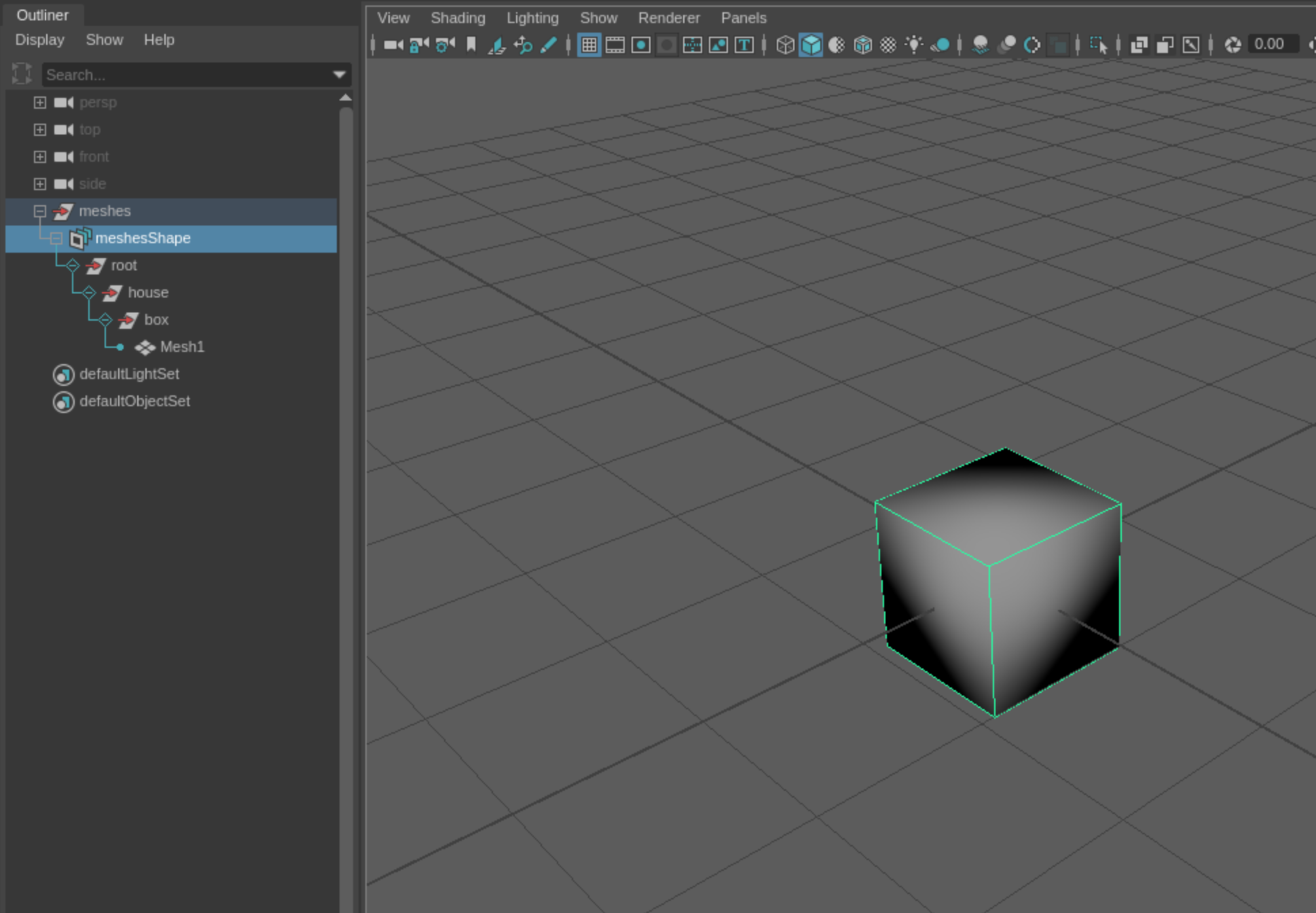Screen dimensions: 1316x913
Task: Enable shadows in the viewport
Action: (x=980, y=44)
